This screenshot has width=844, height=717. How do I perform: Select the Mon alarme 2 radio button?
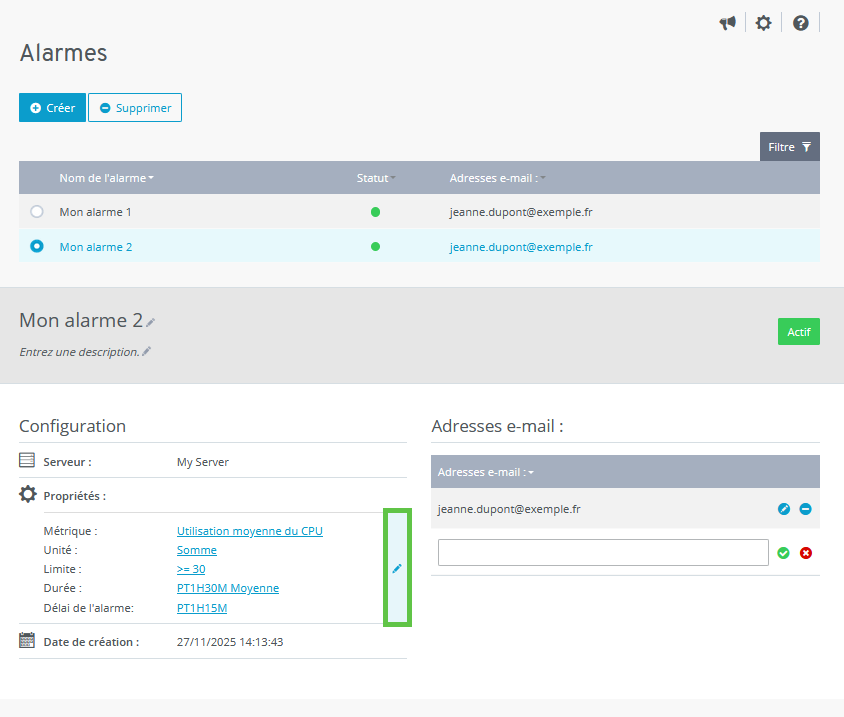(37, 246)
